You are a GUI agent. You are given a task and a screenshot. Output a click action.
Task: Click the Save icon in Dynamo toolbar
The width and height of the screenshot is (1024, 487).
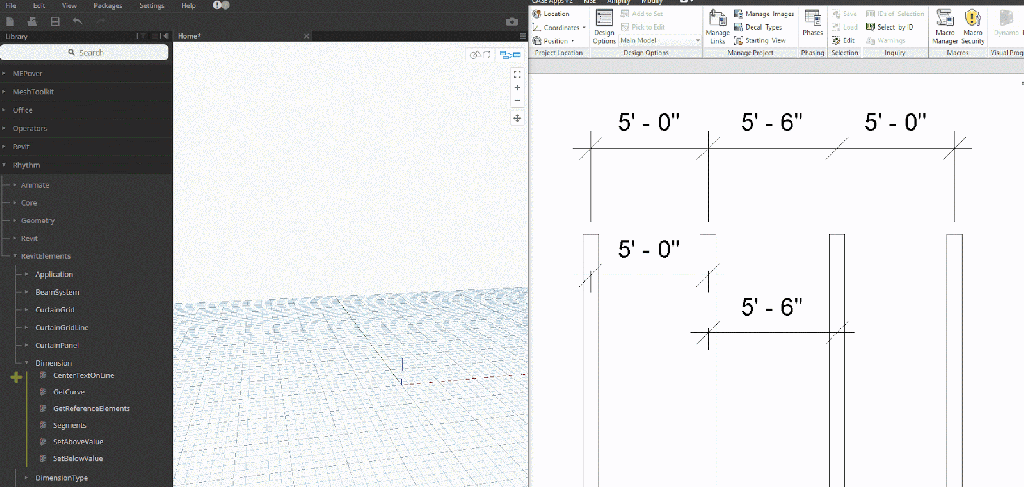click(55, 20)
